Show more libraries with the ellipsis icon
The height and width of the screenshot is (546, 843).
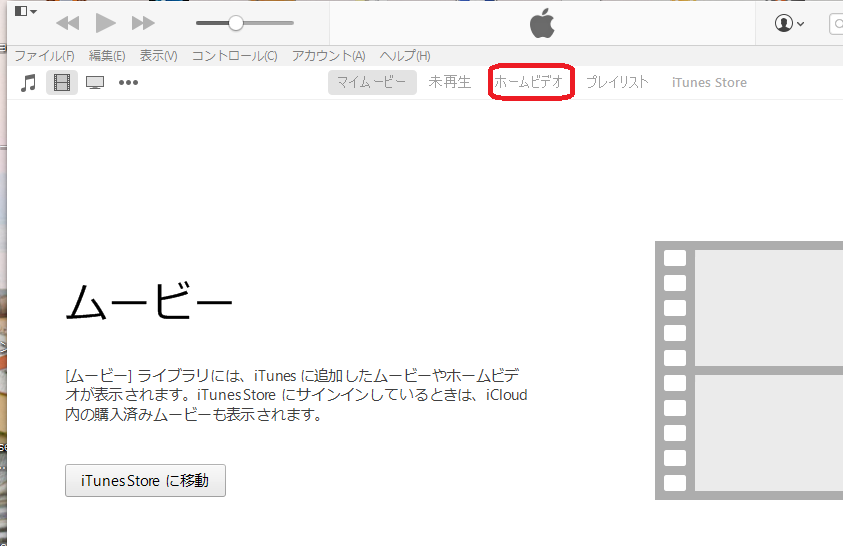(128, 83)
